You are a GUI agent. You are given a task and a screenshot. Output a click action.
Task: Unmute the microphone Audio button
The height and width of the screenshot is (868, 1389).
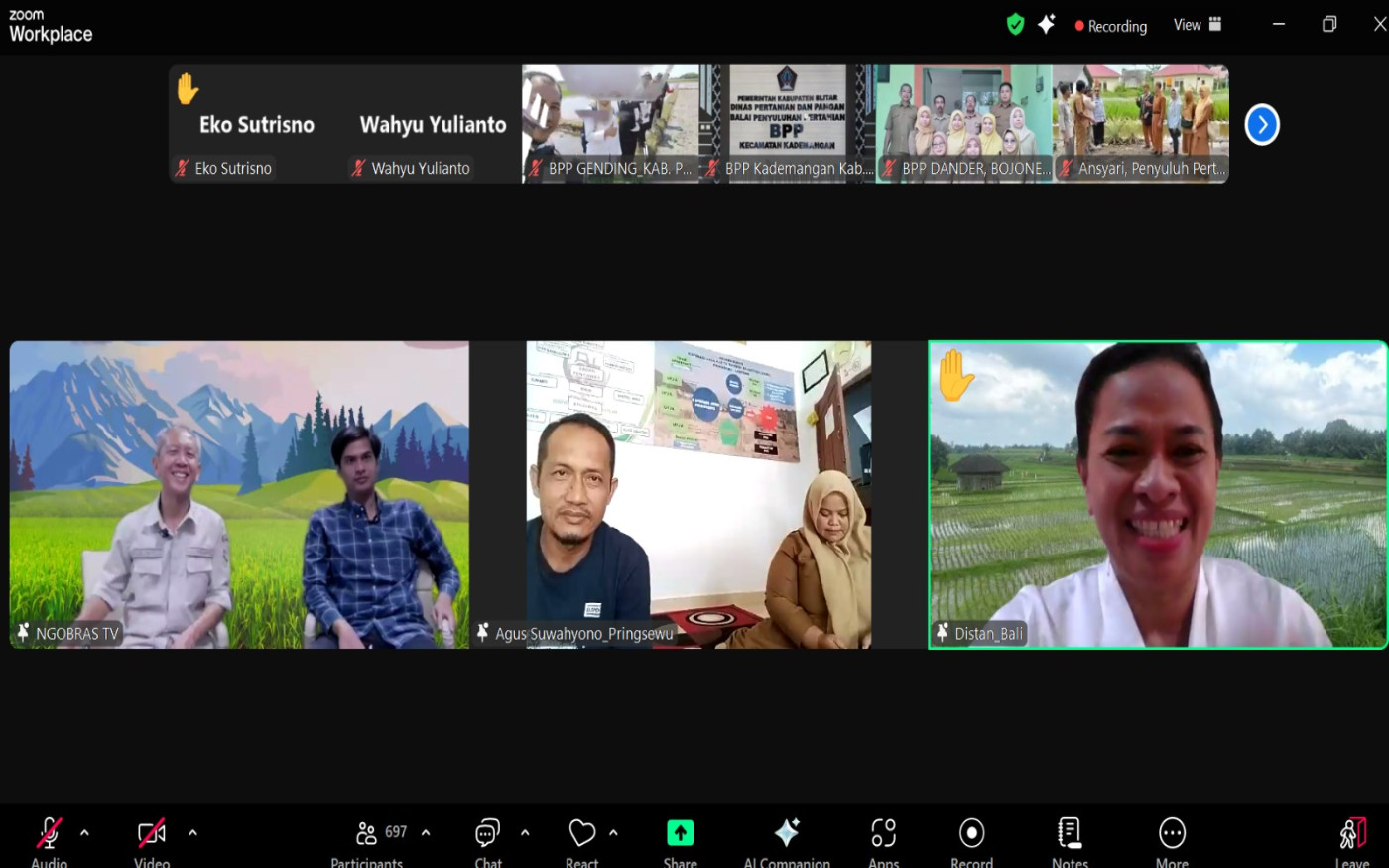pyautogui.click(x=49, y=833)
